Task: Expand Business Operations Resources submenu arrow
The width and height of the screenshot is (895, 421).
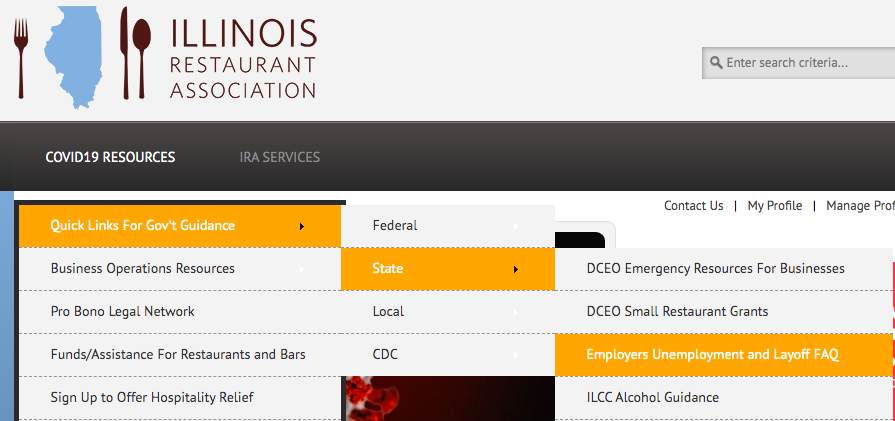Action: [x=302, y=269]
